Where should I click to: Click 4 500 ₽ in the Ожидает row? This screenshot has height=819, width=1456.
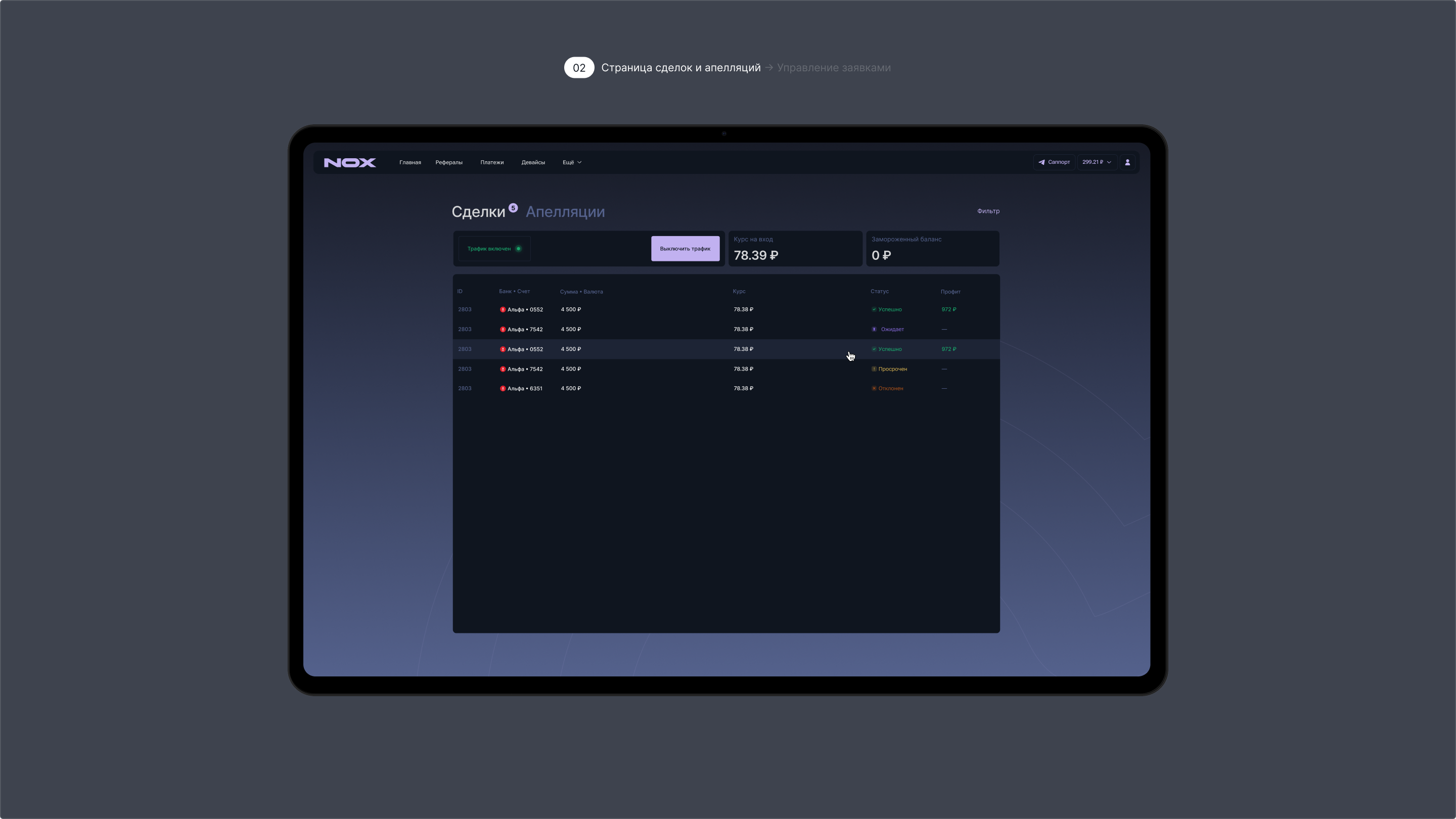coord(571,329)
